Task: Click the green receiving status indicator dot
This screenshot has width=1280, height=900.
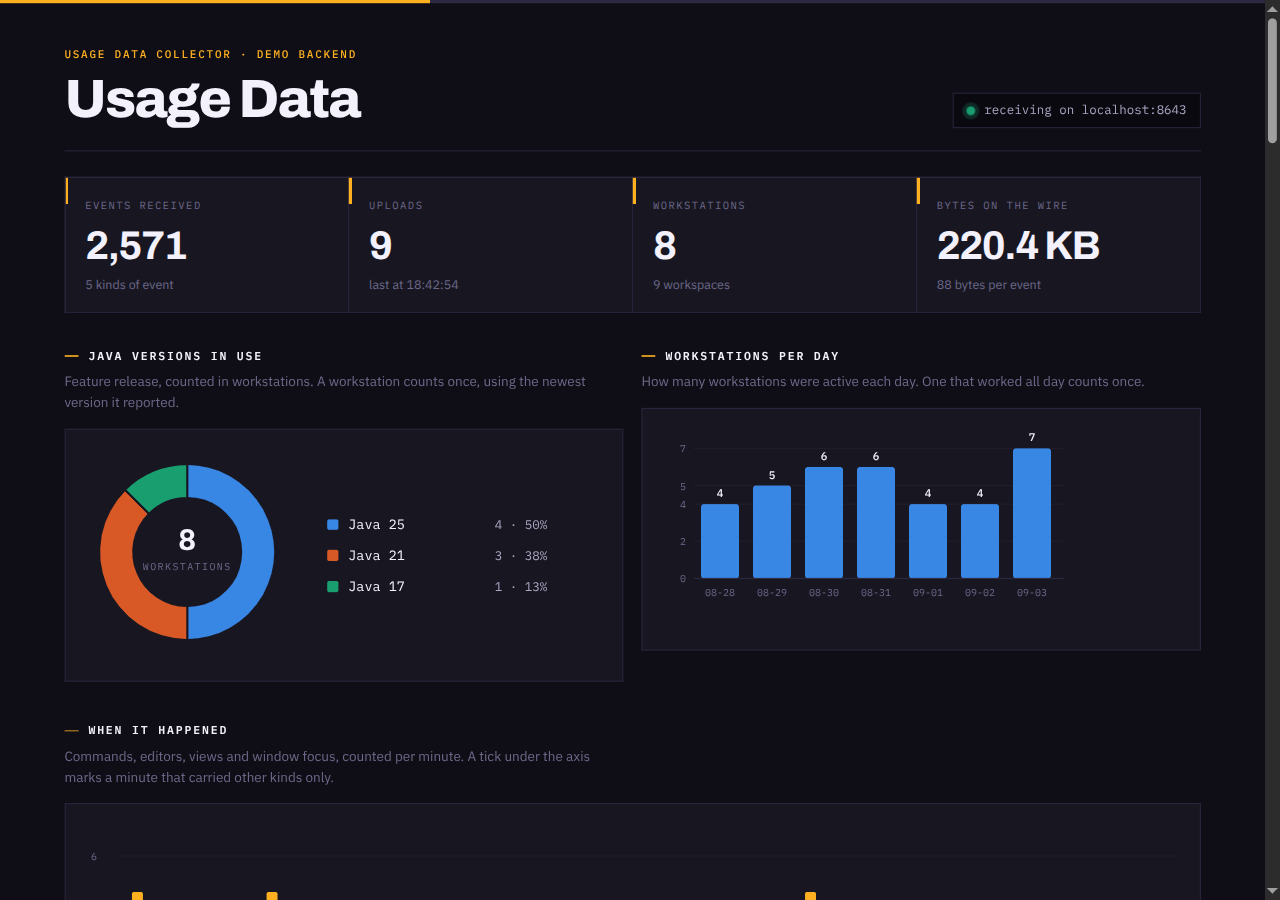Action: (x=970, y=111)
